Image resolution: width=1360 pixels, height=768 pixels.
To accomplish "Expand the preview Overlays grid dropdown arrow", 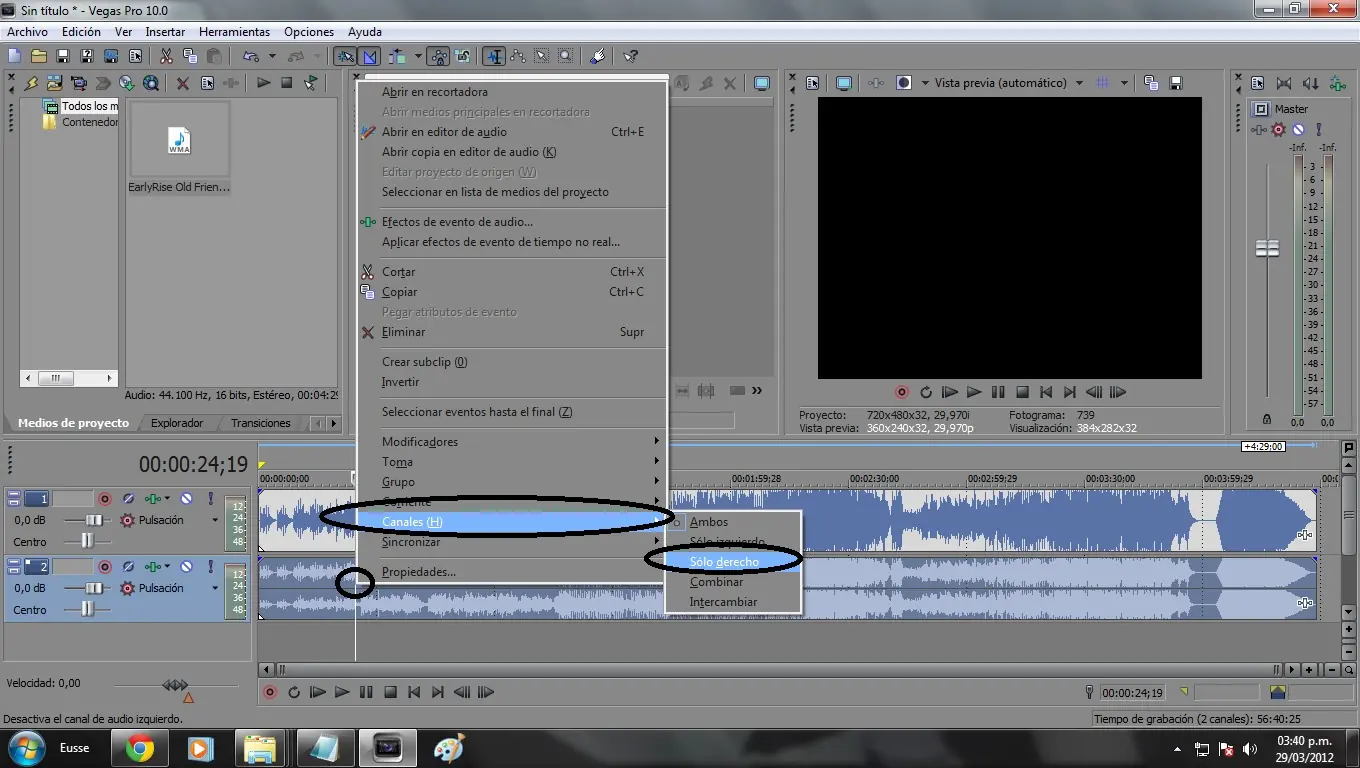I will (1124, 83).
